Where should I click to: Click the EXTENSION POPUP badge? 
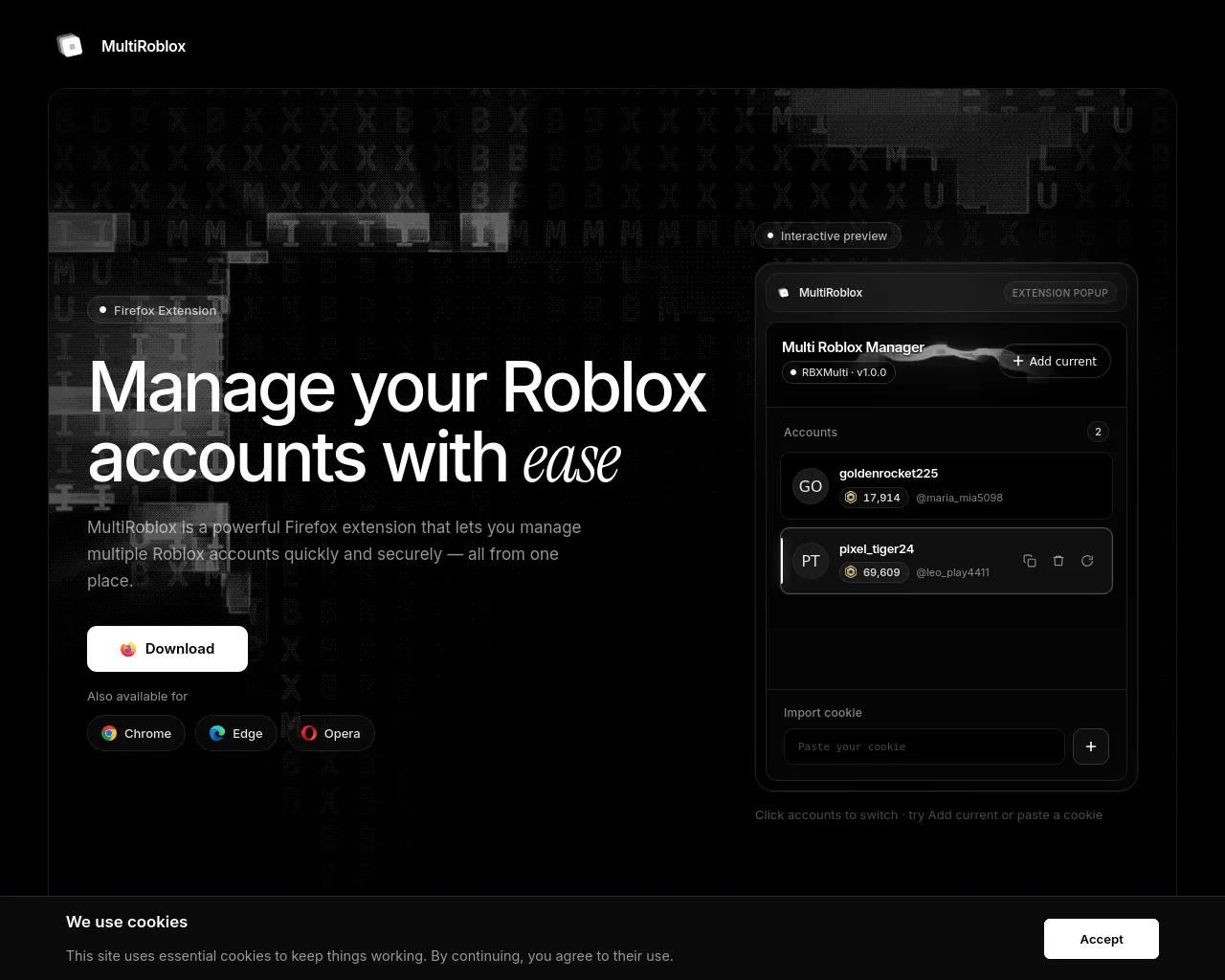[x=1060, y=293]
